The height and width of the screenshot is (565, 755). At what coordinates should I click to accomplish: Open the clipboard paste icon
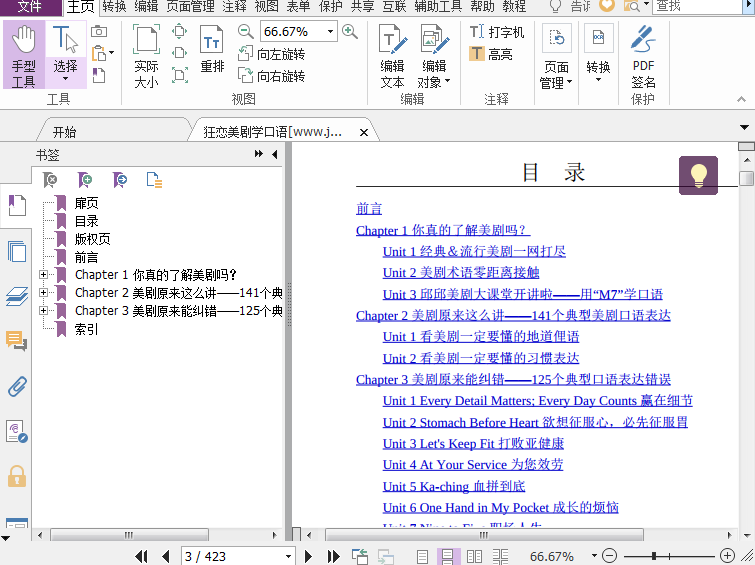coord(99,53)
